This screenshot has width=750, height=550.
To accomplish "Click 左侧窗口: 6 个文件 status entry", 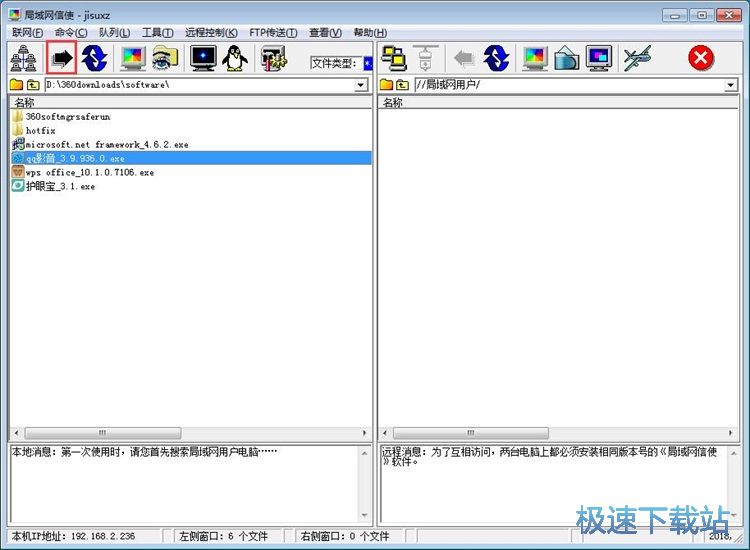I will click(x=223, y=536).
